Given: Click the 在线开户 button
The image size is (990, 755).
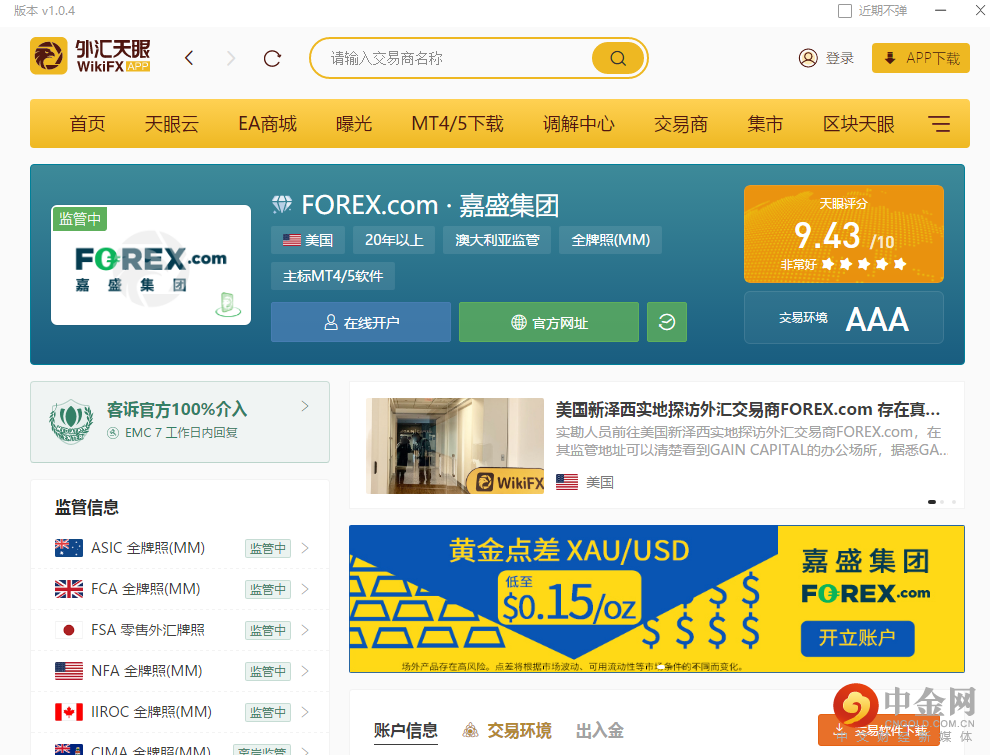Looking at the screenshot, I should click(360, 322).
